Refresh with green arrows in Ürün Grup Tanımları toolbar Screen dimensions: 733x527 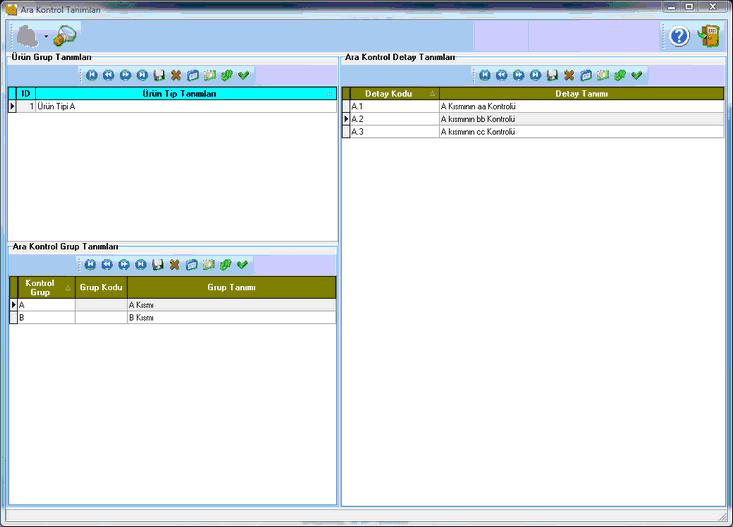[227, 75]
